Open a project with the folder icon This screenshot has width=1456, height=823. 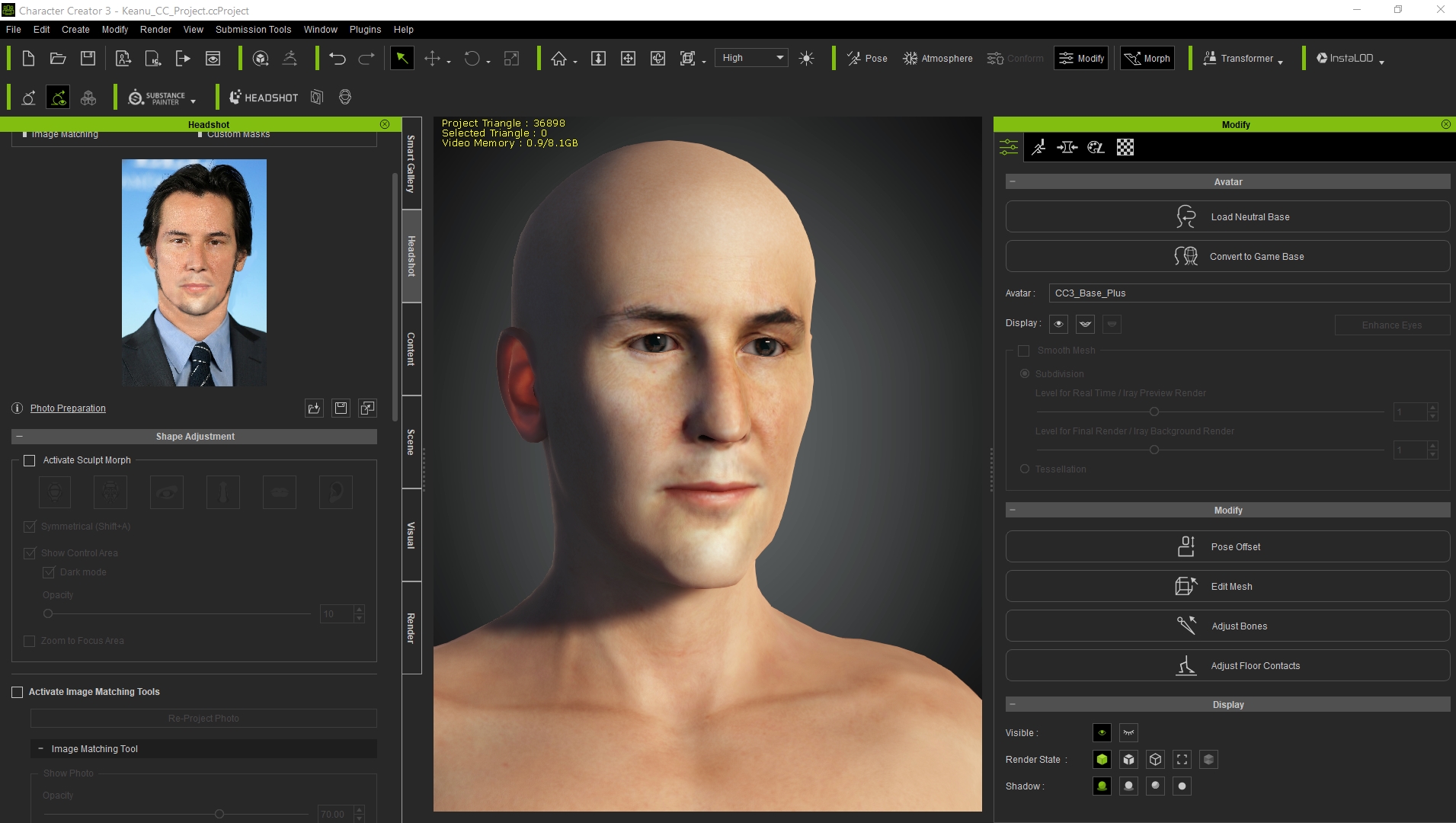point(58,59)
